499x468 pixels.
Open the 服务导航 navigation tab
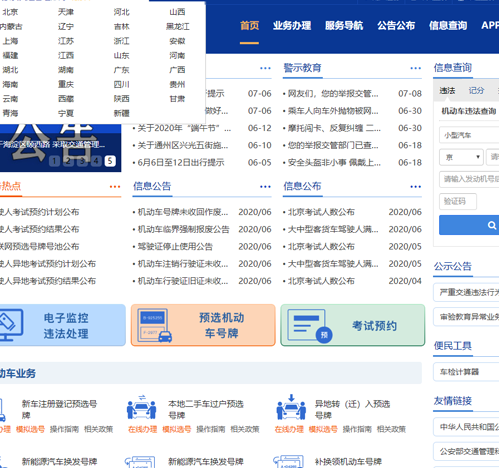(344, 26)
